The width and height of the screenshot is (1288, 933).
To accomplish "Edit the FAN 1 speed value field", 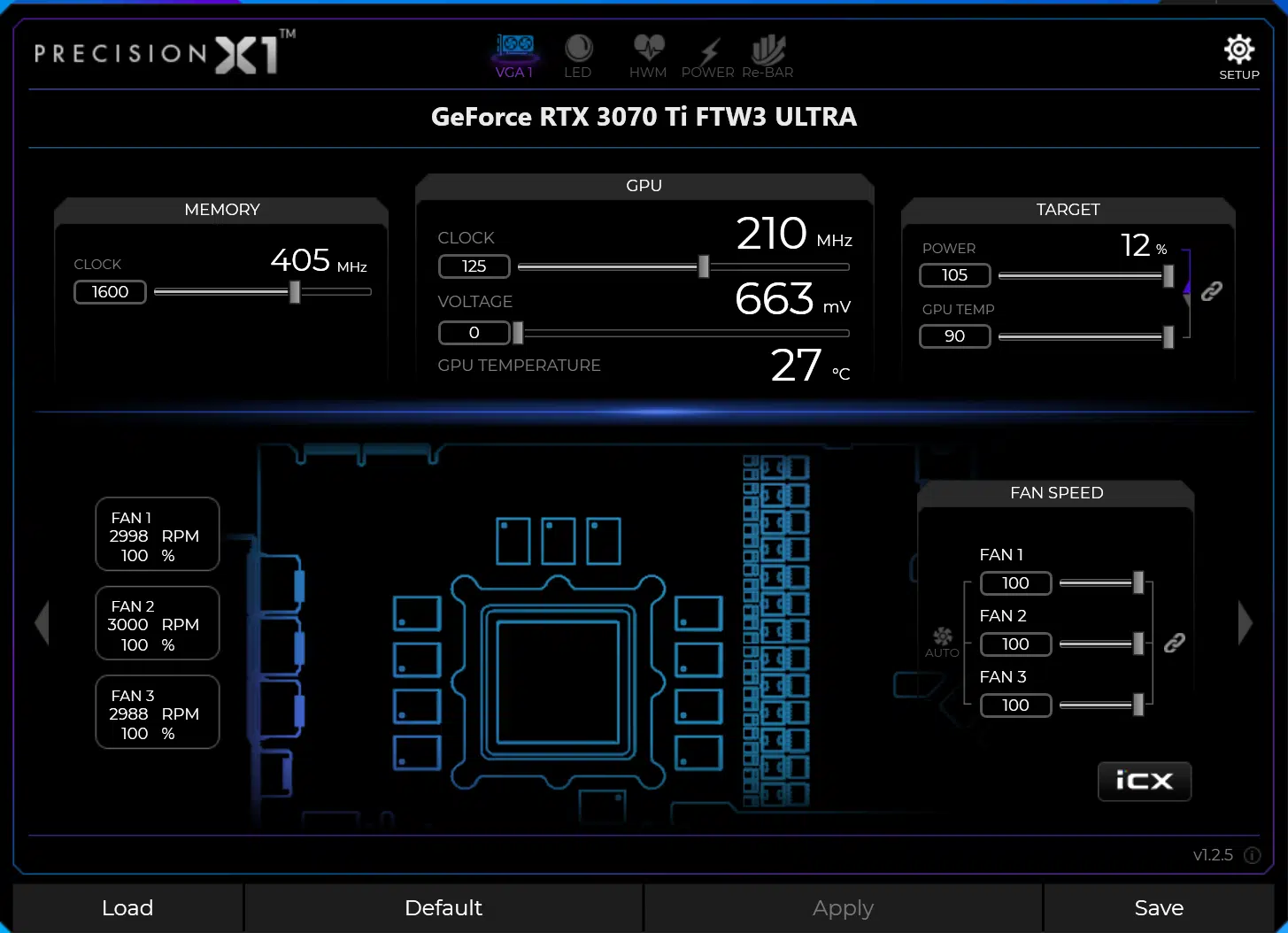I will click(1015, 583).
